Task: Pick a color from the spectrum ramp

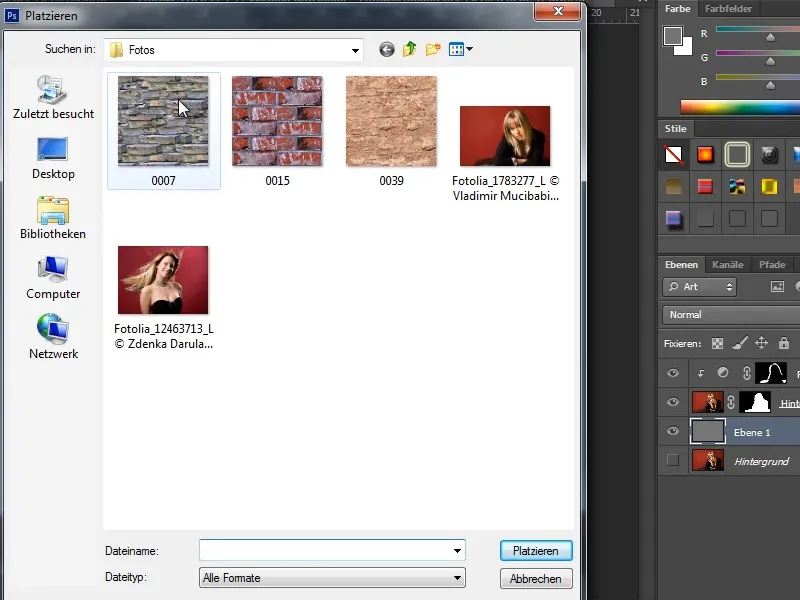Action: [740, 107]
